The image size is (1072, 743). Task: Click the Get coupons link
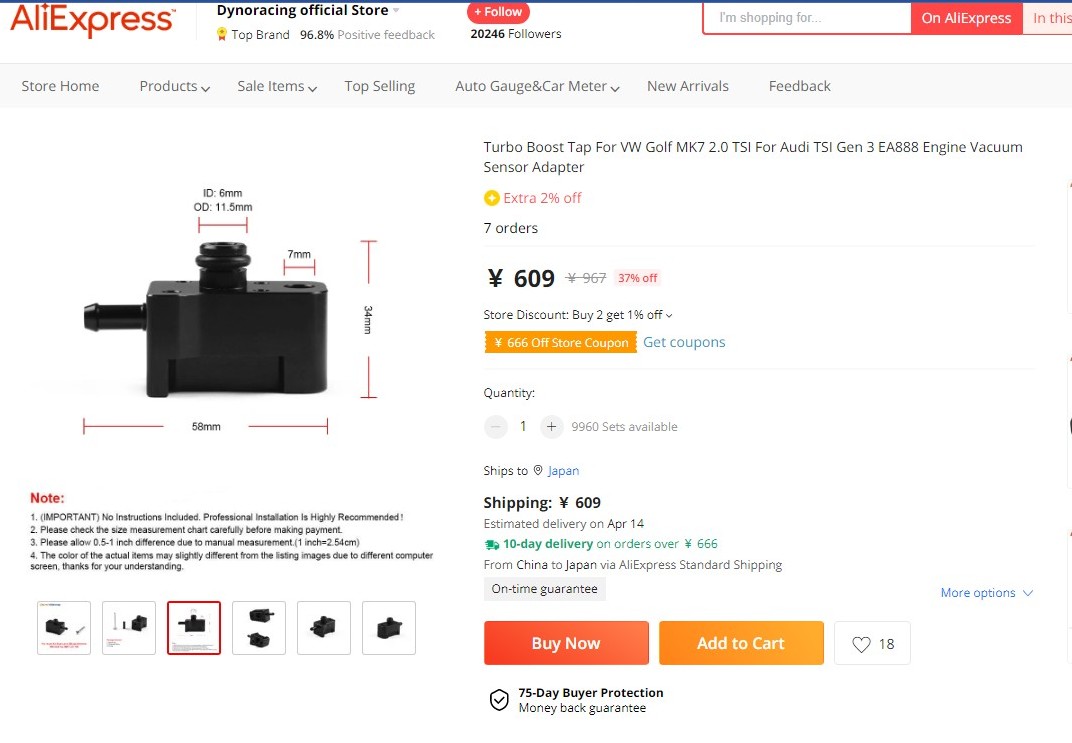[684, 342]
